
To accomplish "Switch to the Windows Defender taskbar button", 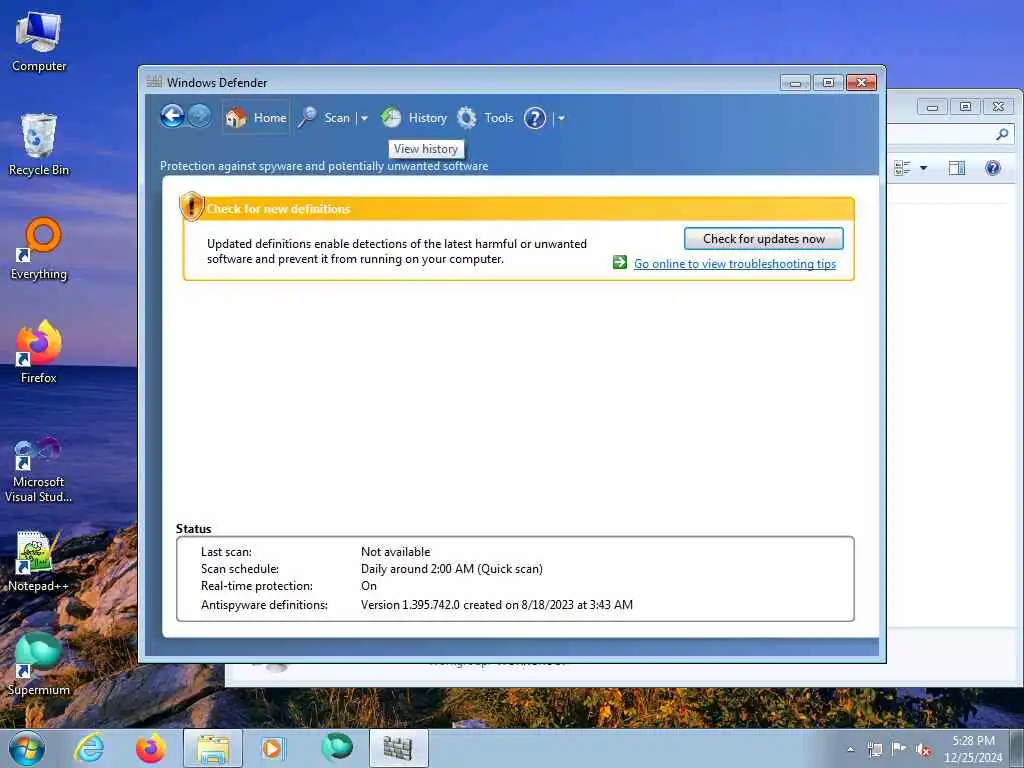I will click(398, 748).
